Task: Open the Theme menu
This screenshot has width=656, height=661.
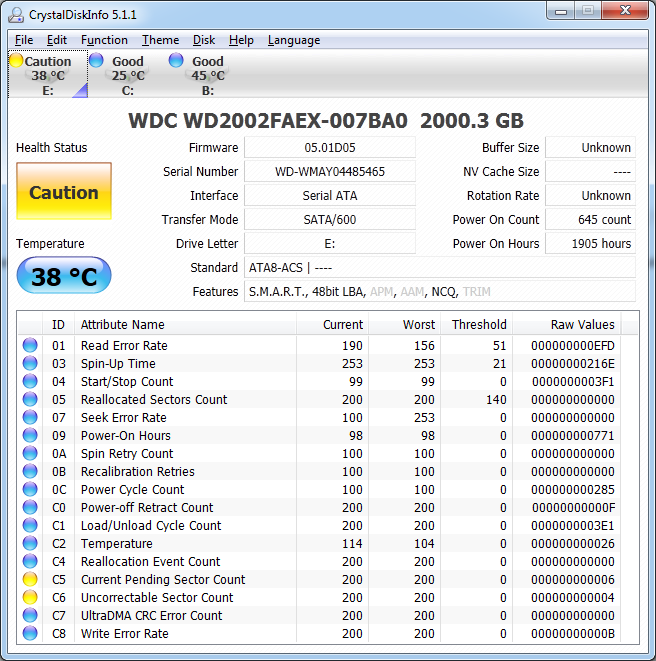Action: 160,40
